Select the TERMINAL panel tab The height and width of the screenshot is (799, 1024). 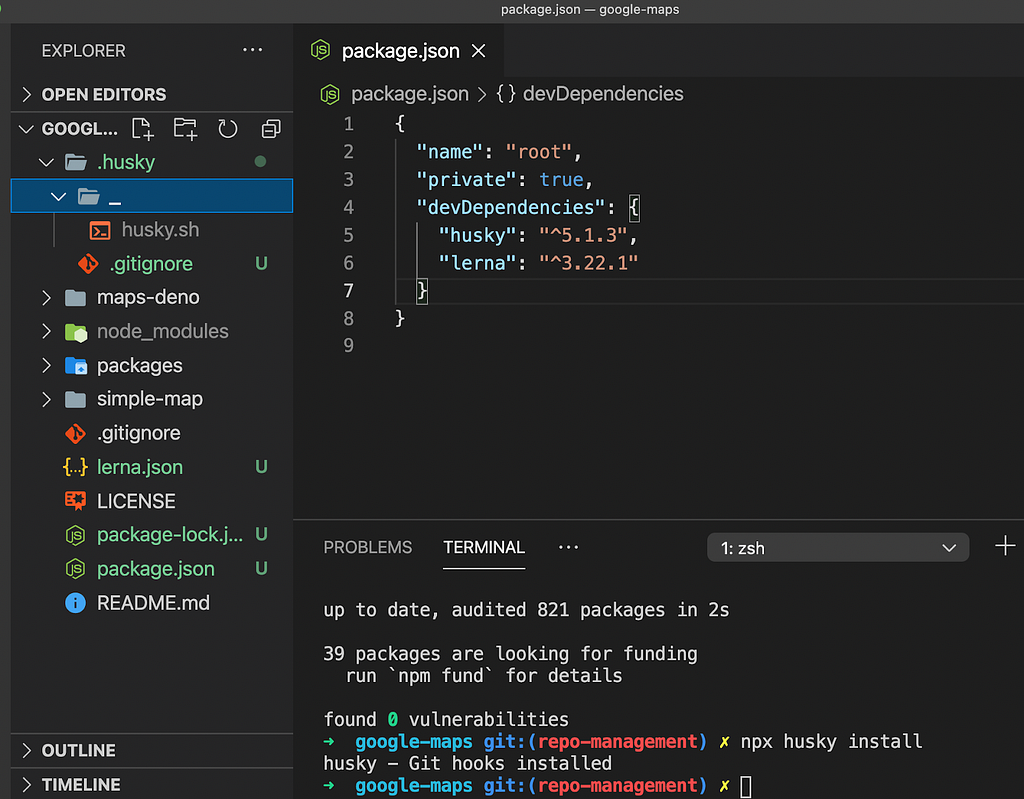pyautogui.click(x=484, y=547)
